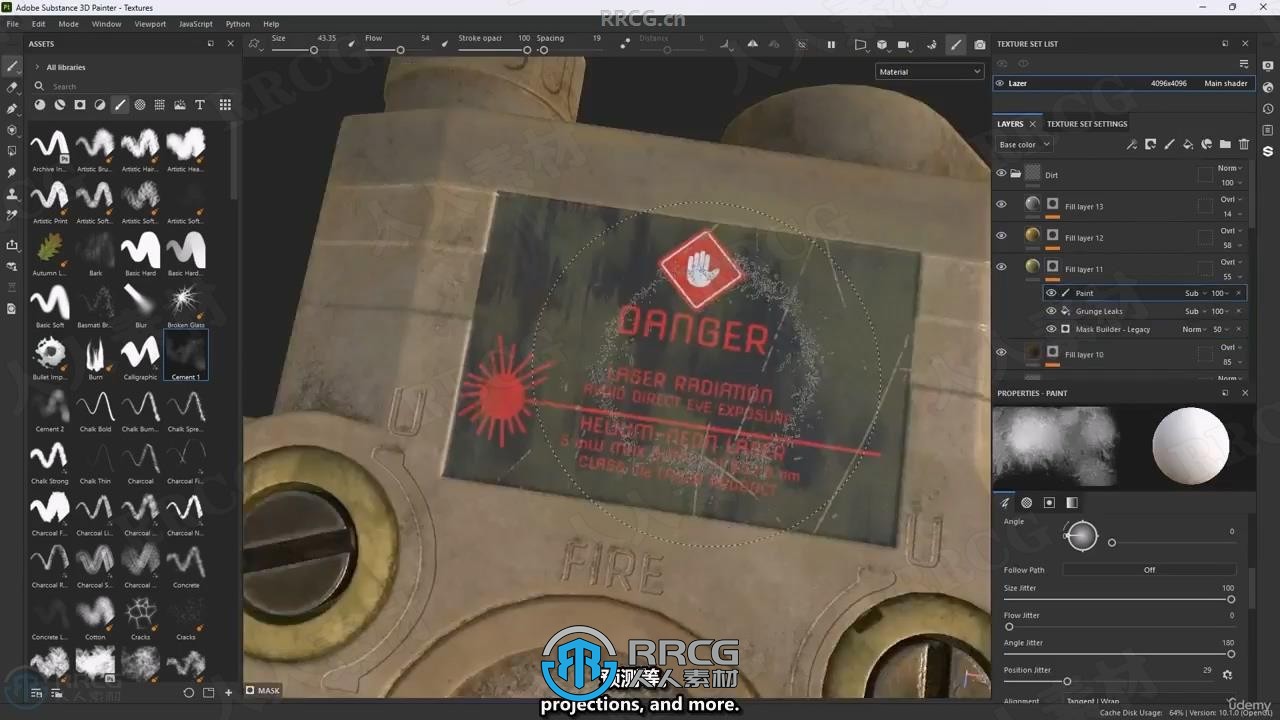Select the Broken Glass brush thumbnail
The image size is (1280, 720).
pos(185,303)
